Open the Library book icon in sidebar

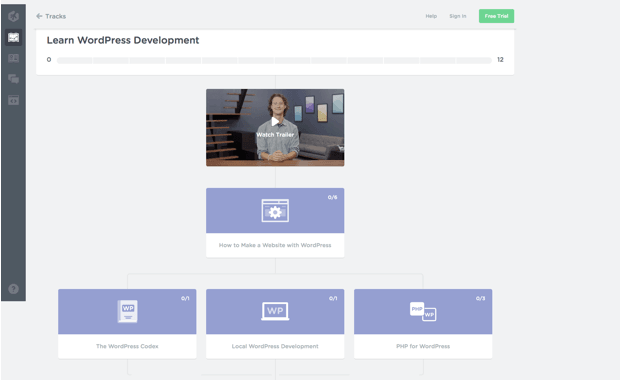13,59
